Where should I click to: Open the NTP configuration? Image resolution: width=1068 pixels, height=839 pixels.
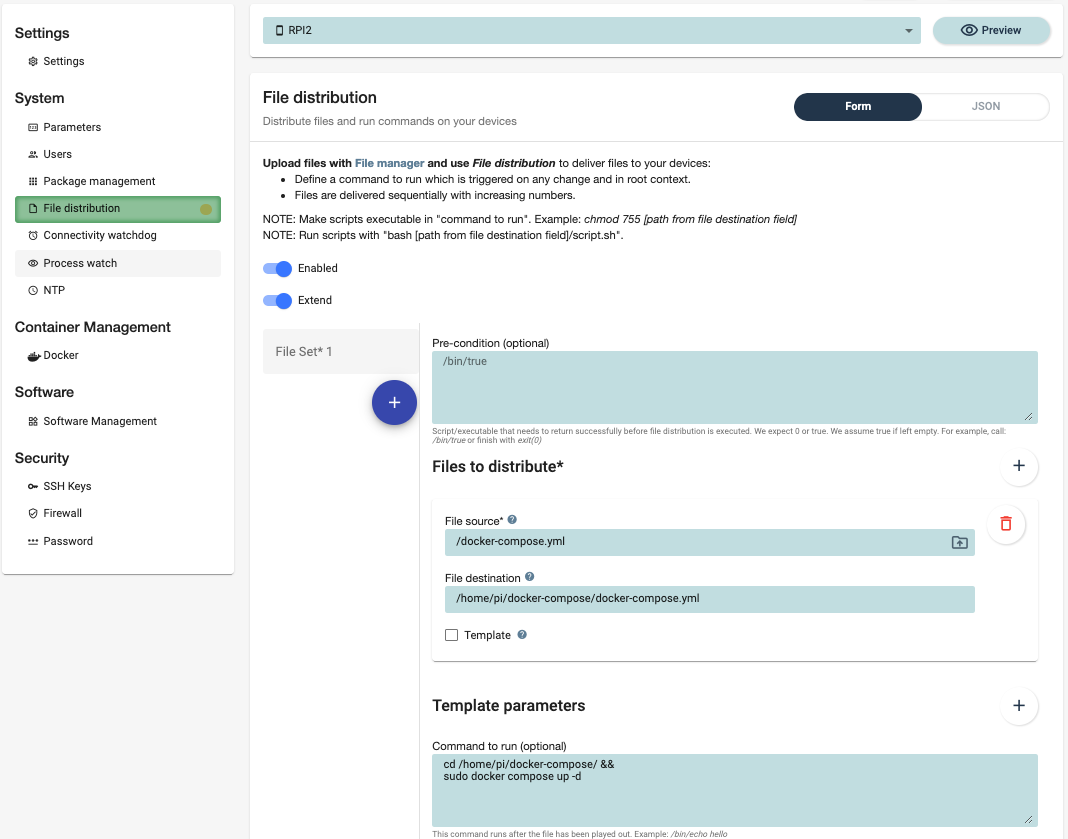(55, 290)
